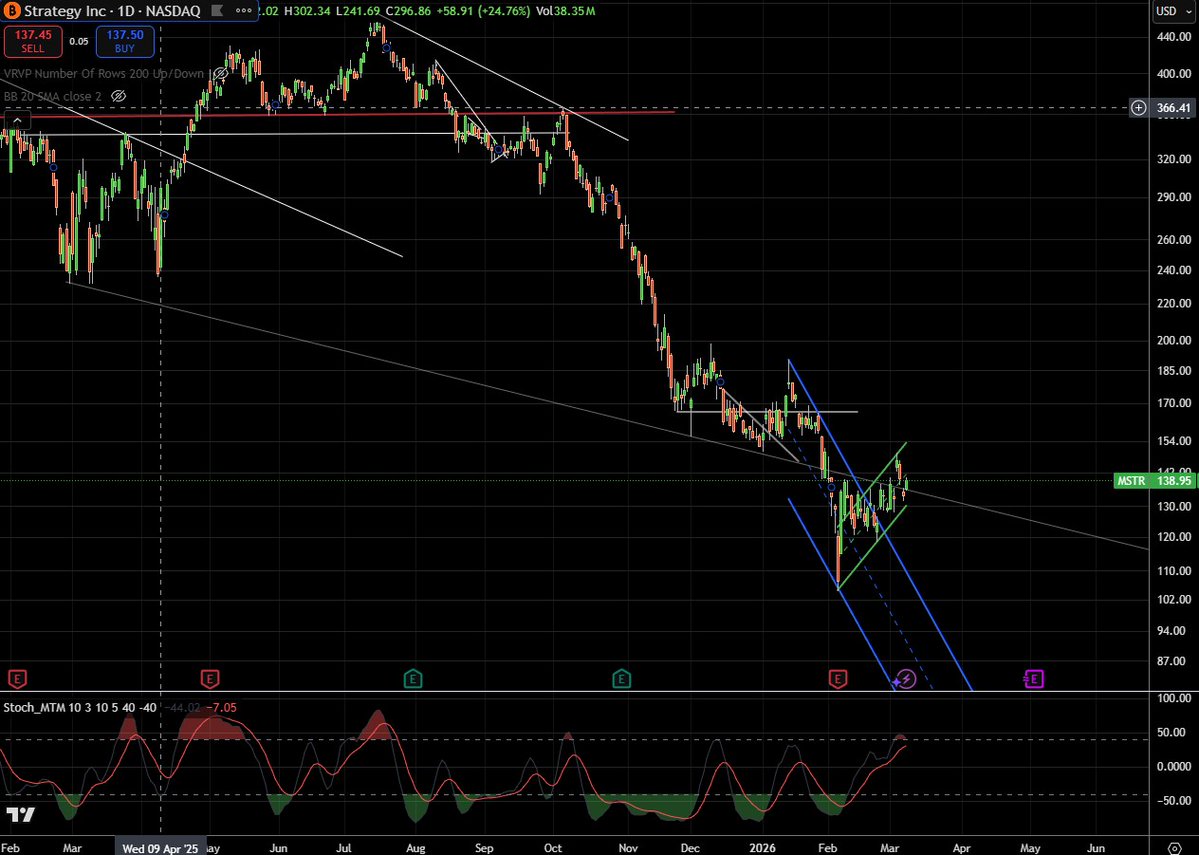Click the green earnings marker above Nov
Screen dimensions: 1199x855
(x=622, y=678)
